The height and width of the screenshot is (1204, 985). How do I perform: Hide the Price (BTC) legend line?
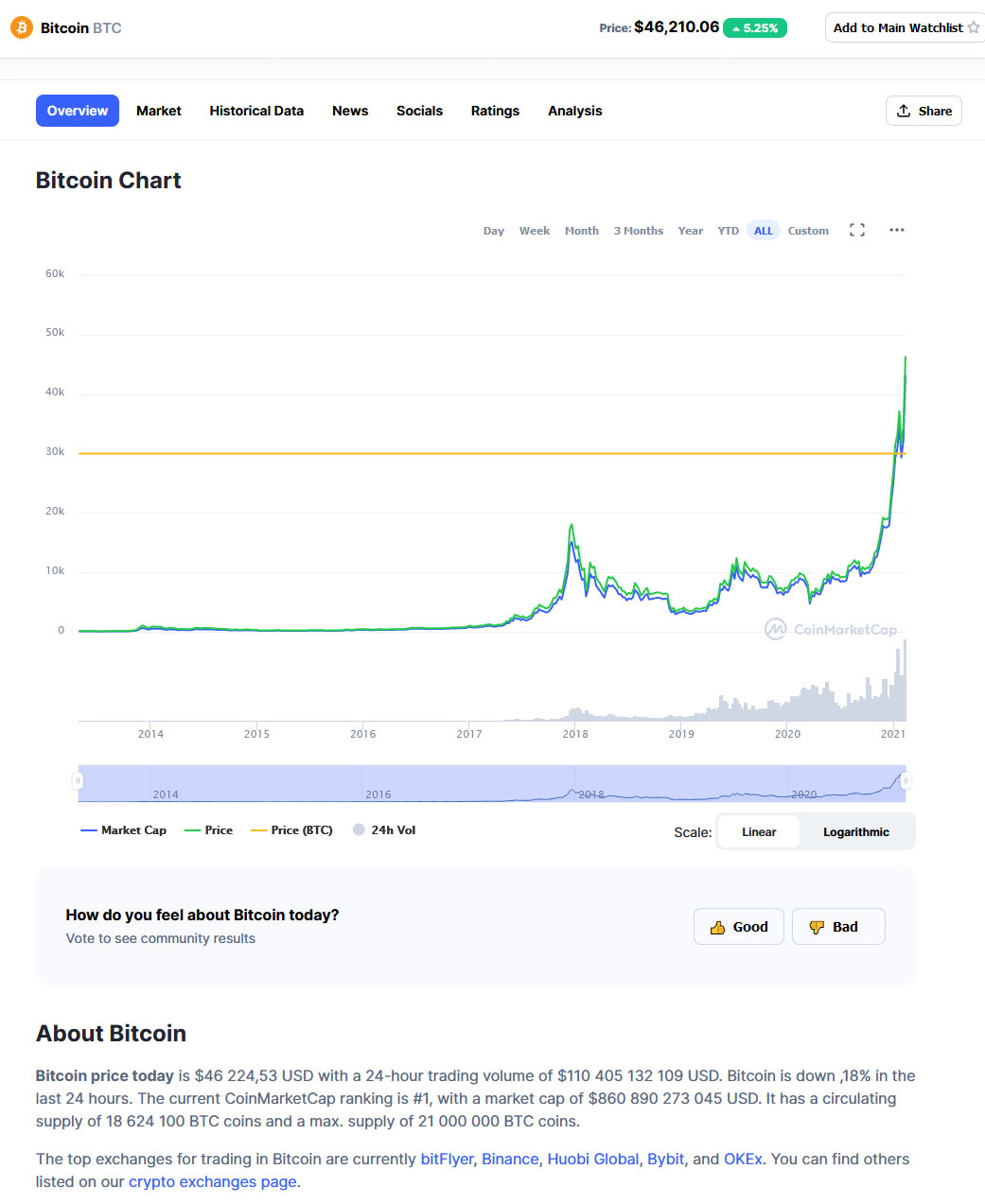pos(291,830)
